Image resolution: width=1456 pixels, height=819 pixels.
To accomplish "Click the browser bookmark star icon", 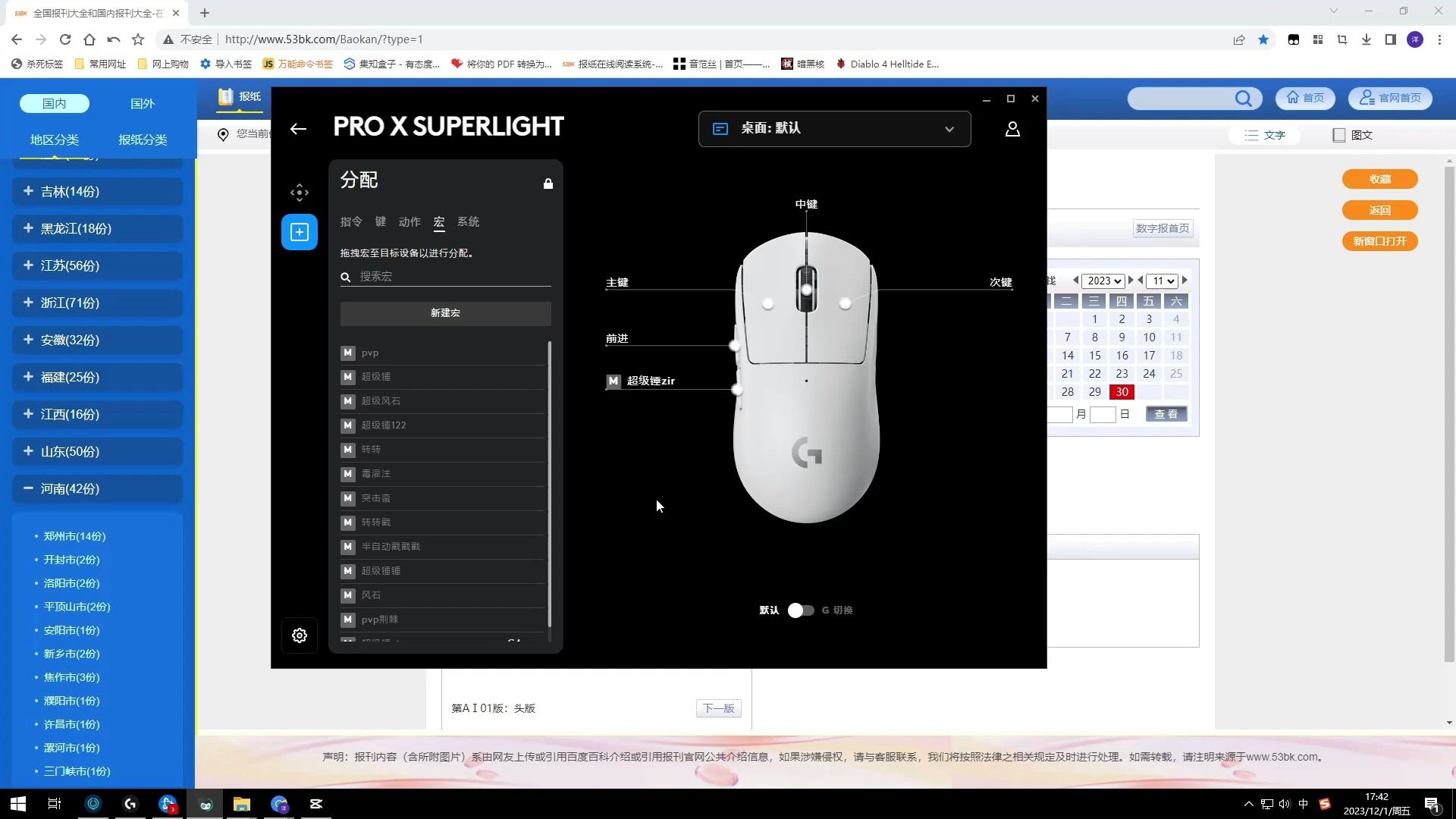I will [x=1263, y=39].
